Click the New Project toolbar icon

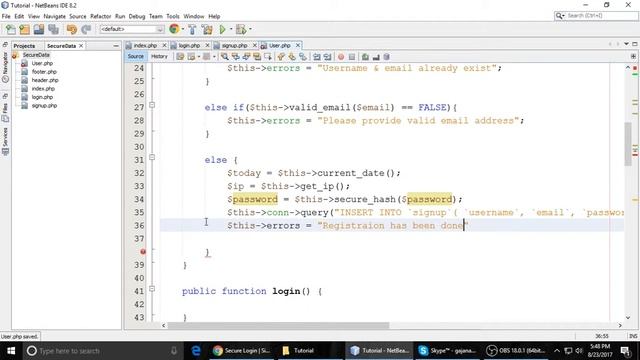[24, 29]
